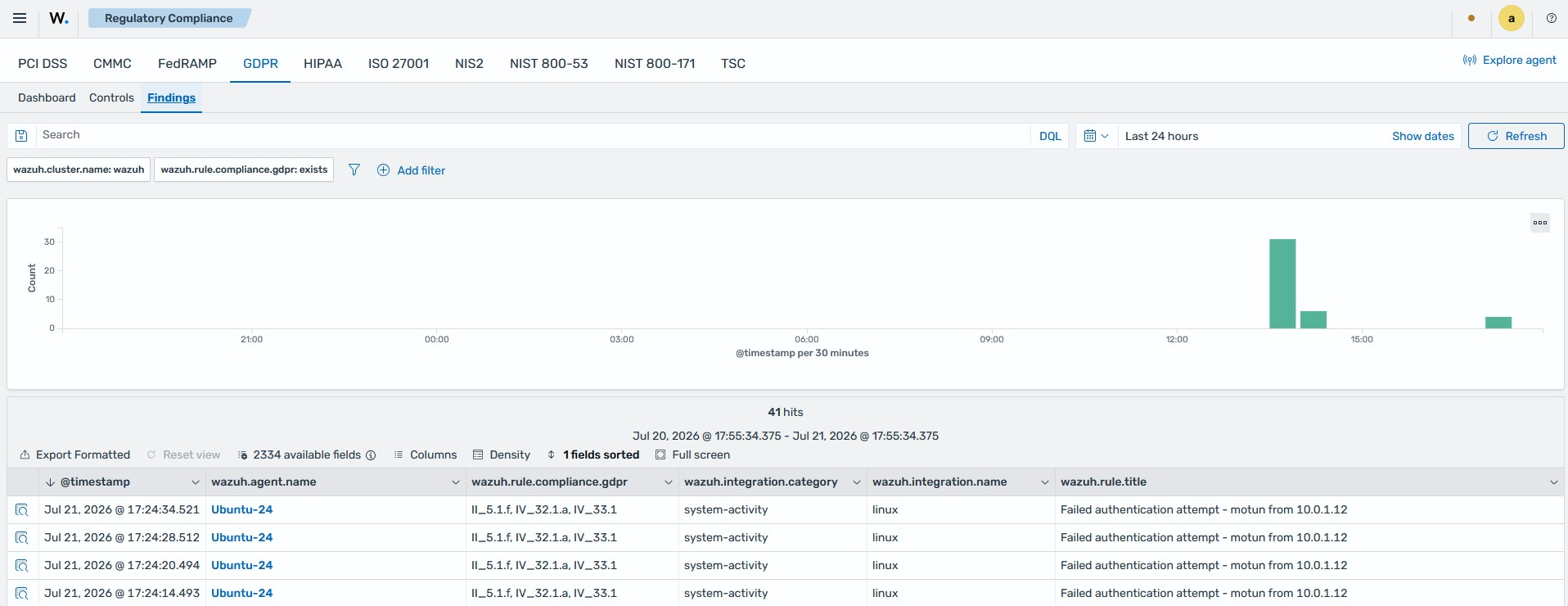The height and width of the screenshot is (606, 1568).
Task: Open Ubuntu-24 agent link in 17:24:28.512 row
Action: (241, 537)
